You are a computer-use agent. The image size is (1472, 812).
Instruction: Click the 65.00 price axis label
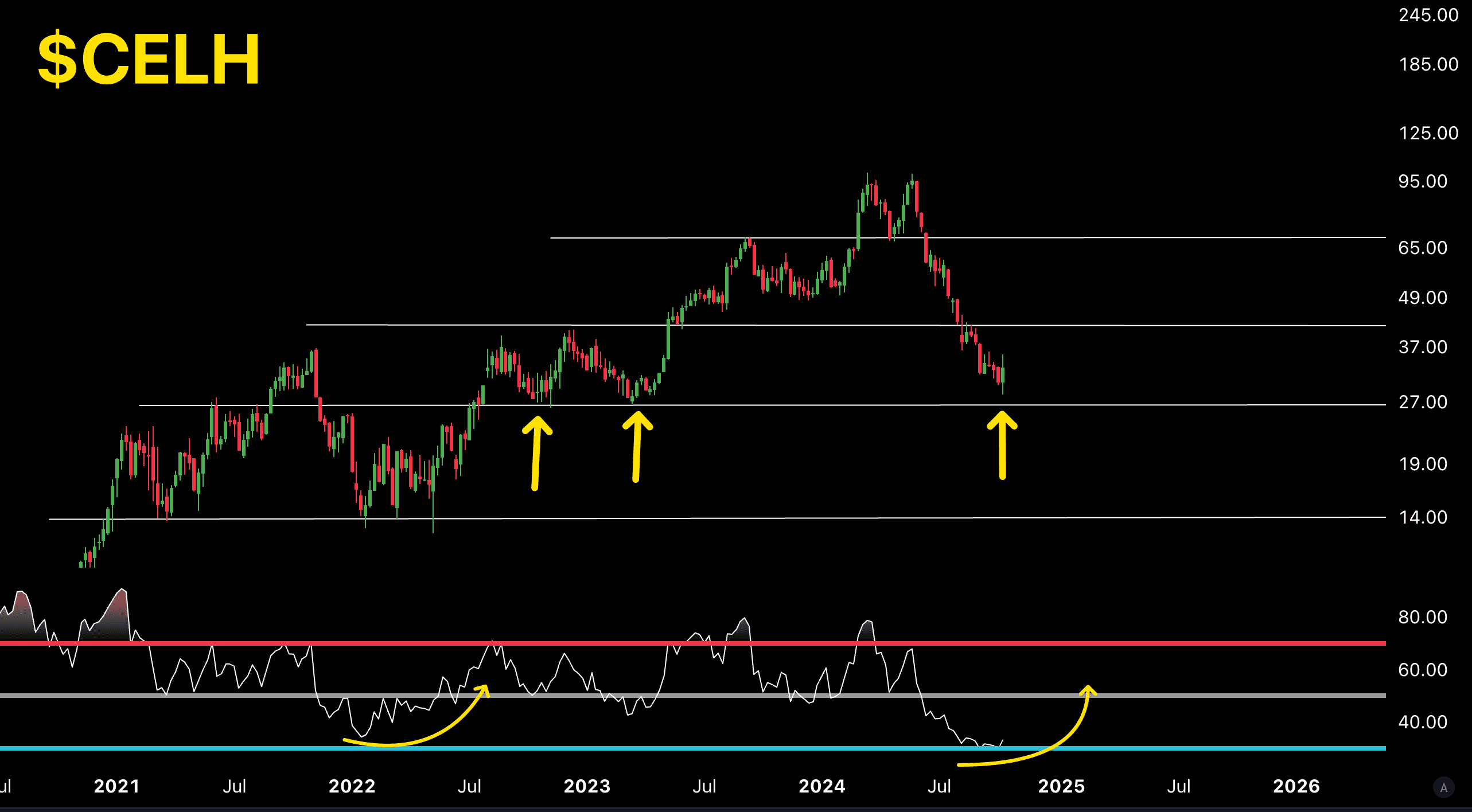(x=1423, y=248)
